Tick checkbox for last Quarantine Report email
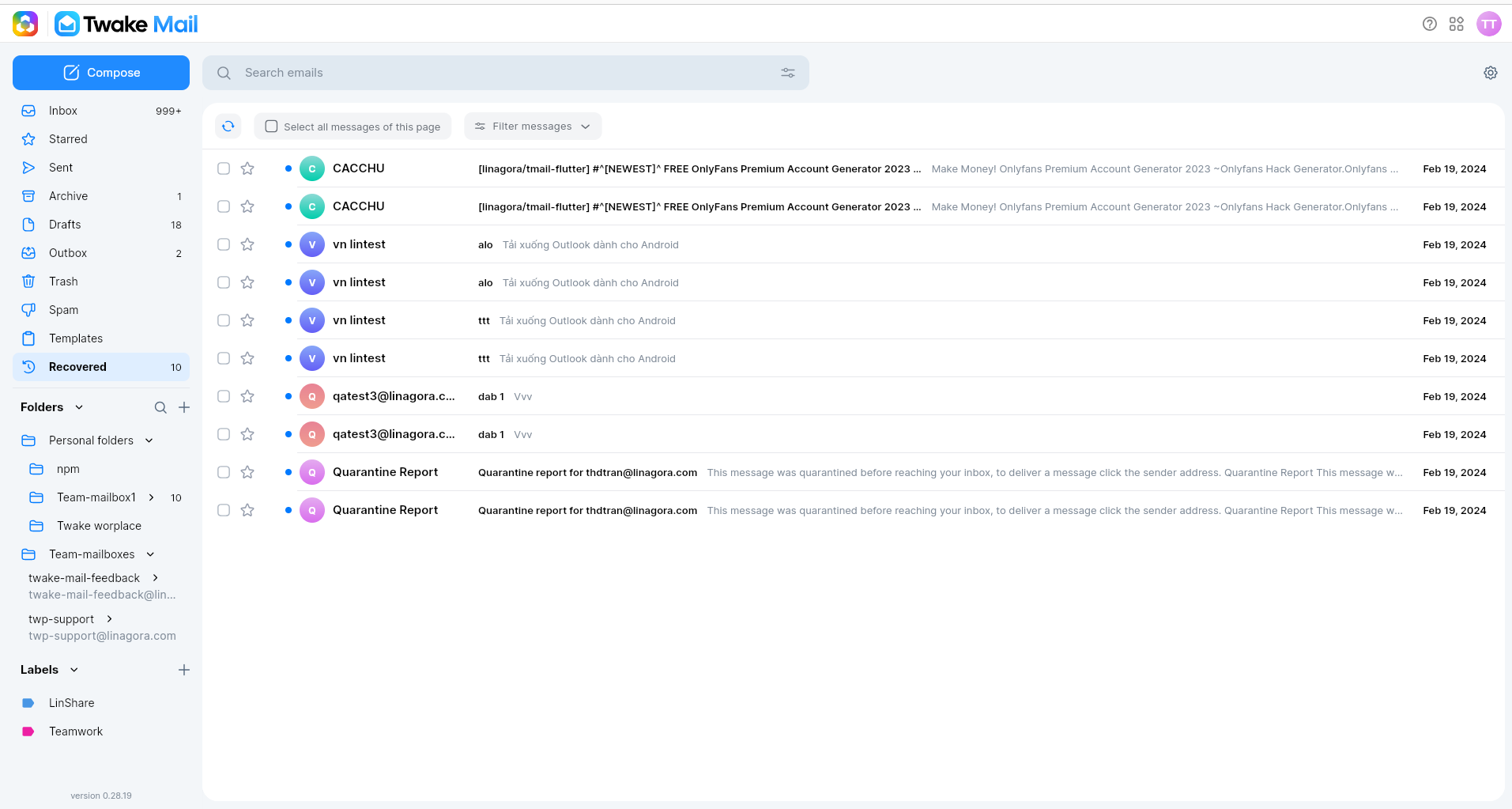Screen dimensions: 1512x809 click(224, 510)
